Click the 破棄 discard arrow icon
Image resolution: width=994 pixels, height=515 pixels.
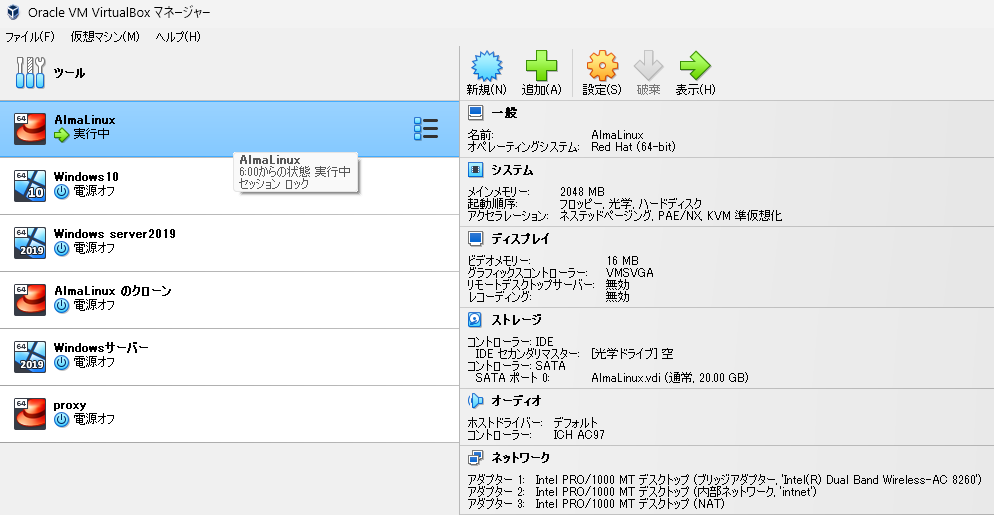coord(649,65)
